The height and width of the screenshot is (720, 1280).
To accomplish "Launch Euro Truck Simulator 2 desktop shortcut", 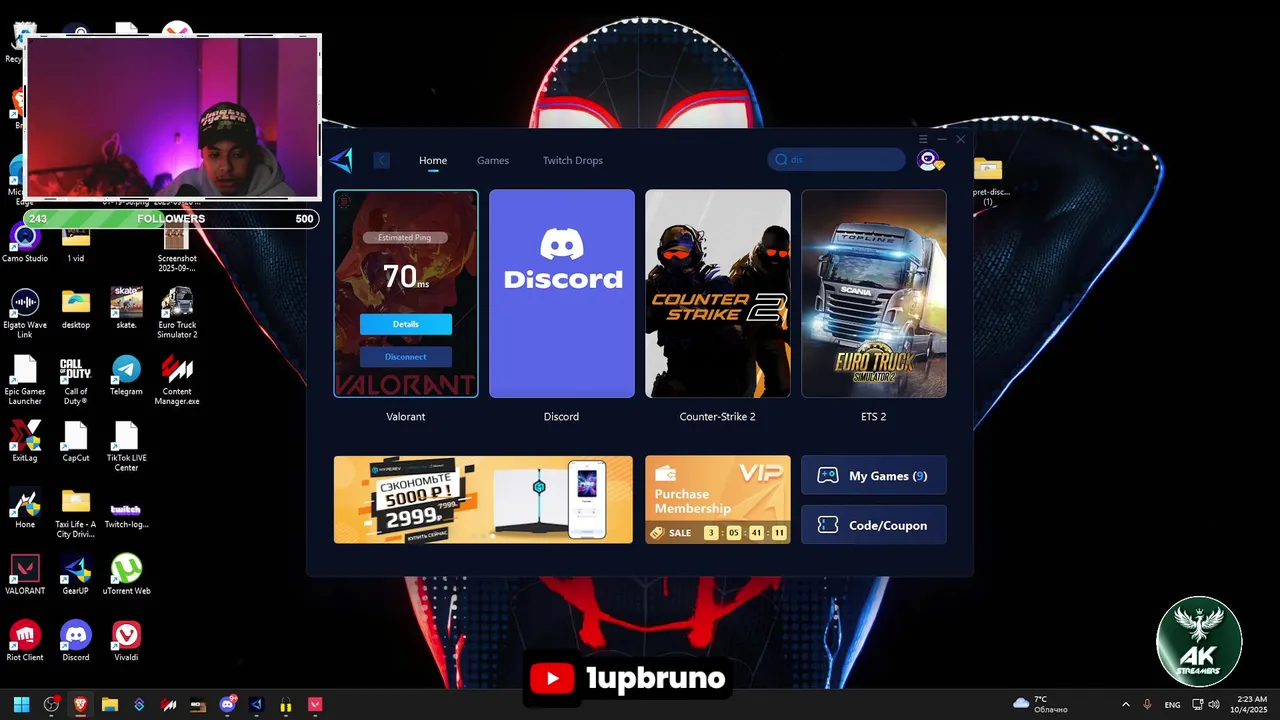I will pyautogui.click(x=177, y=313).
